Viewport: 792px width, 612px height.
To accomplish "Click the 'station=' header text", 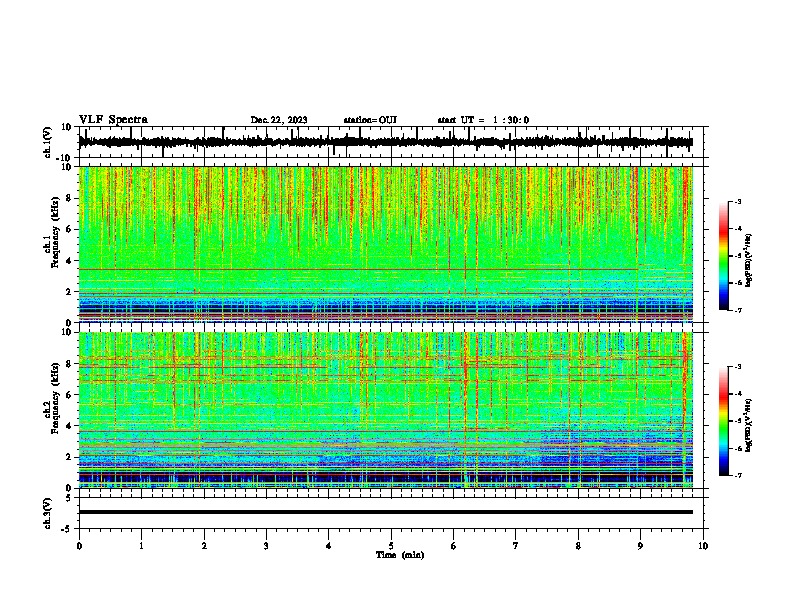I will [x=370, y=120].
